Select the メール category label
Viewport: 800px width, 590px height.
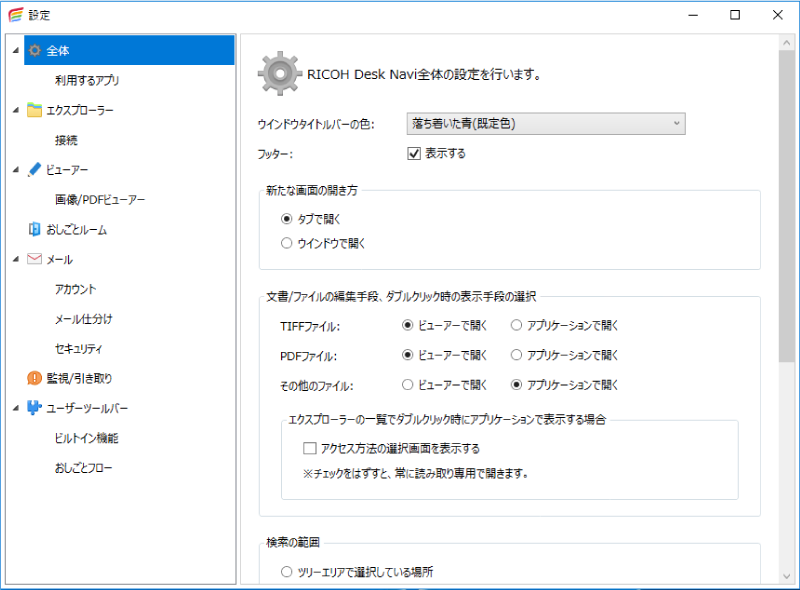click(x=60, y=259)
